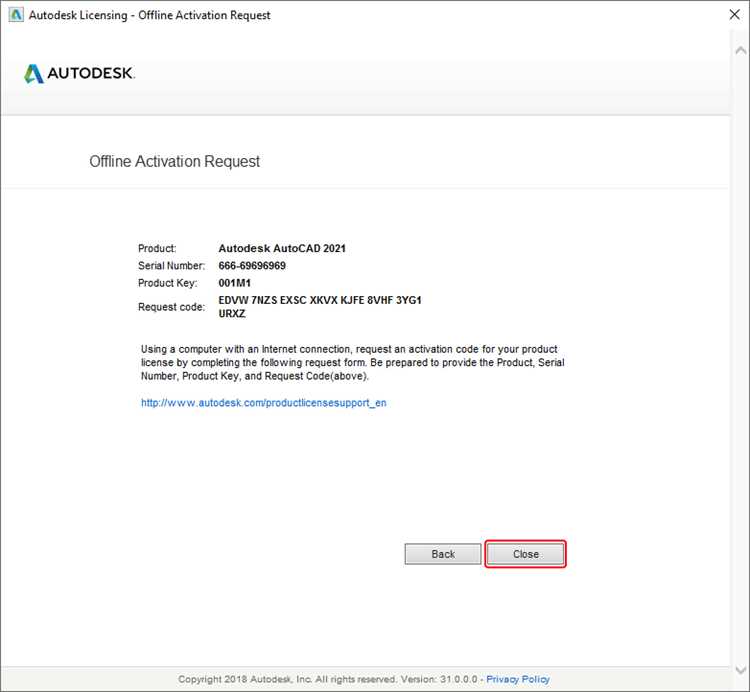Go back with the Back button
750x692 pixels.
pyautogui.click(x=443, y=554)
